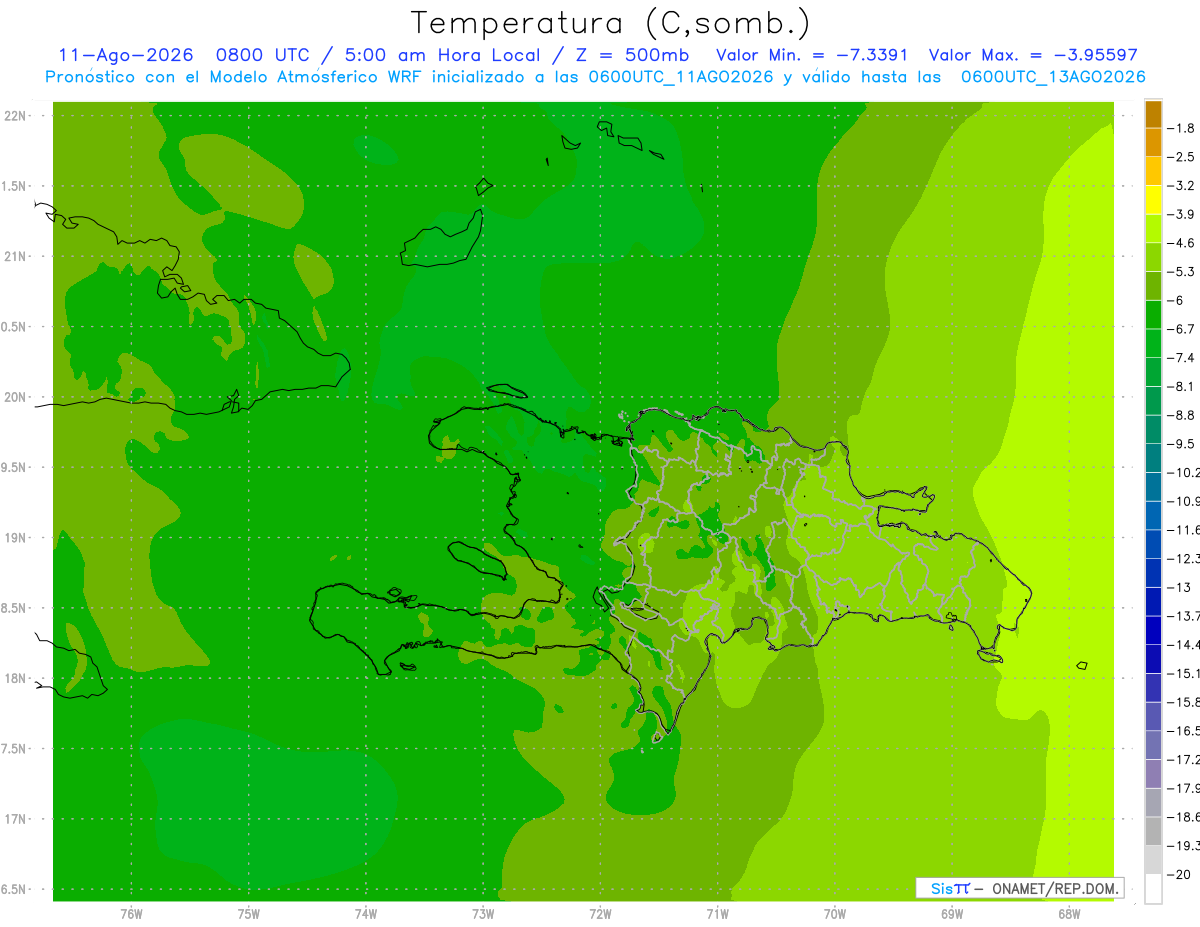Click the '9.5N' latitude label
The width and height of the screenshot is (1200, 927).
click(x=15, y=468)
